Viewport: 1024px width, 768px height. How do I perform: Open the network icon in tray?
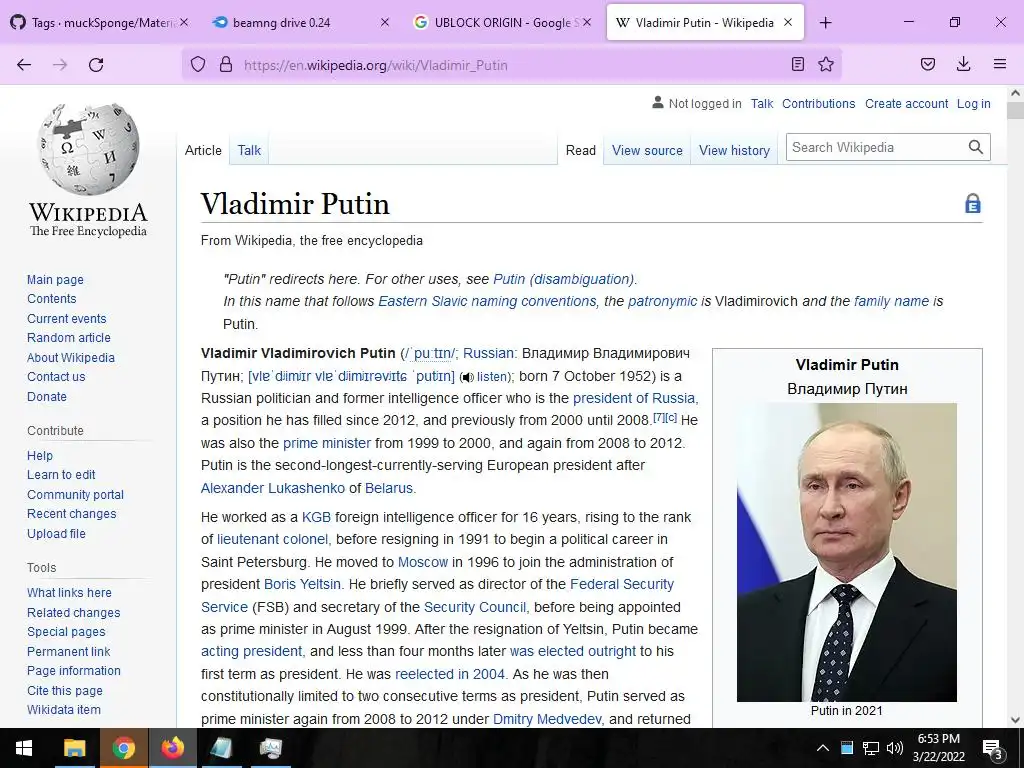point(871,748)
